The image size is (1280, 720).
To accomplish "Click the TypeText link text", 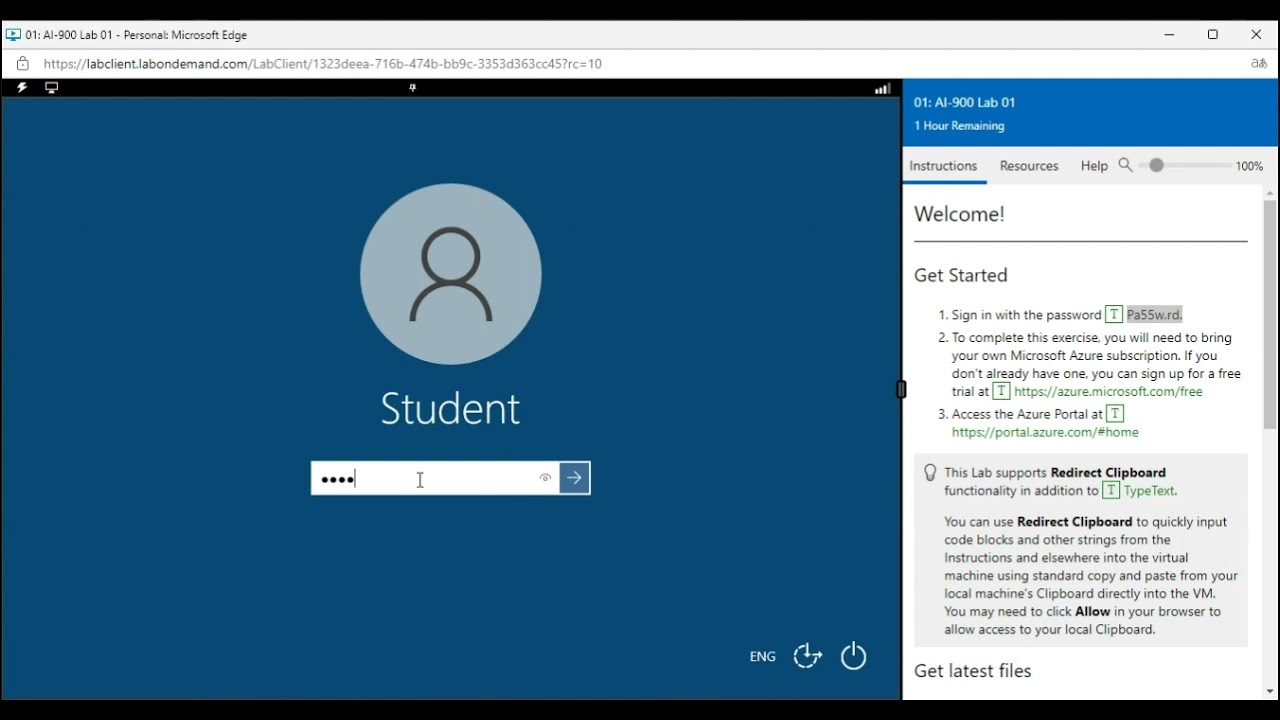I will pos(1149,491).
